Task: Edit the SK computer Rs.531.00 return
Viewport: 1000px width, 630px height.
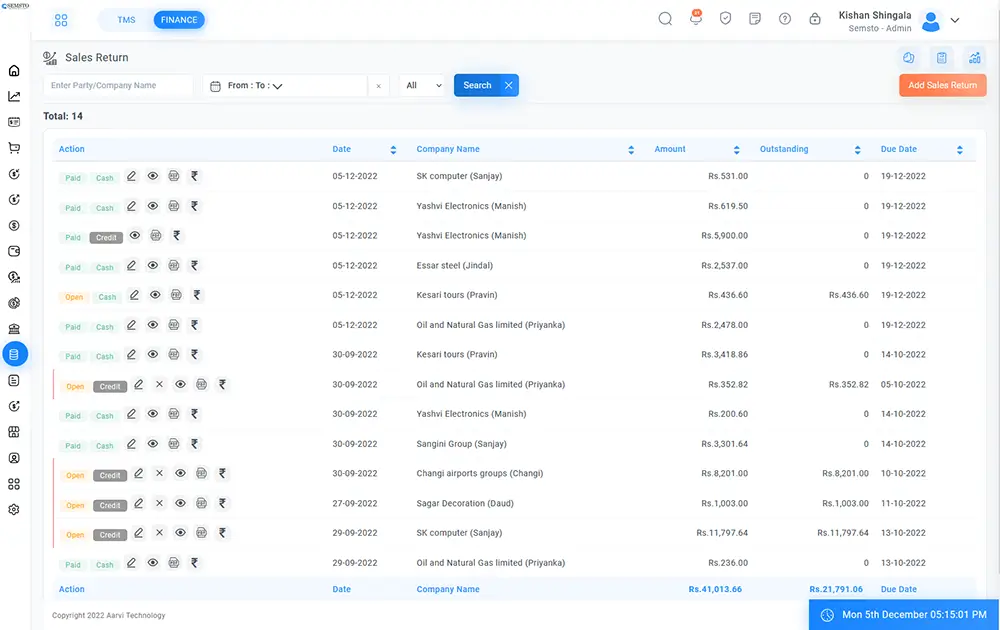Action: pos(131,176)
